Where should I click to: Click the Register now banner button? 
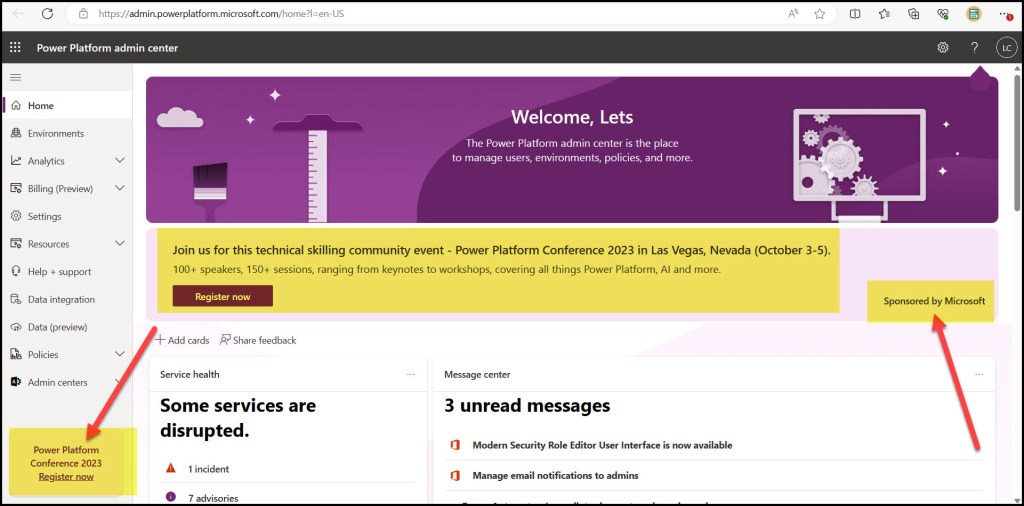click(x=222, y=296)
